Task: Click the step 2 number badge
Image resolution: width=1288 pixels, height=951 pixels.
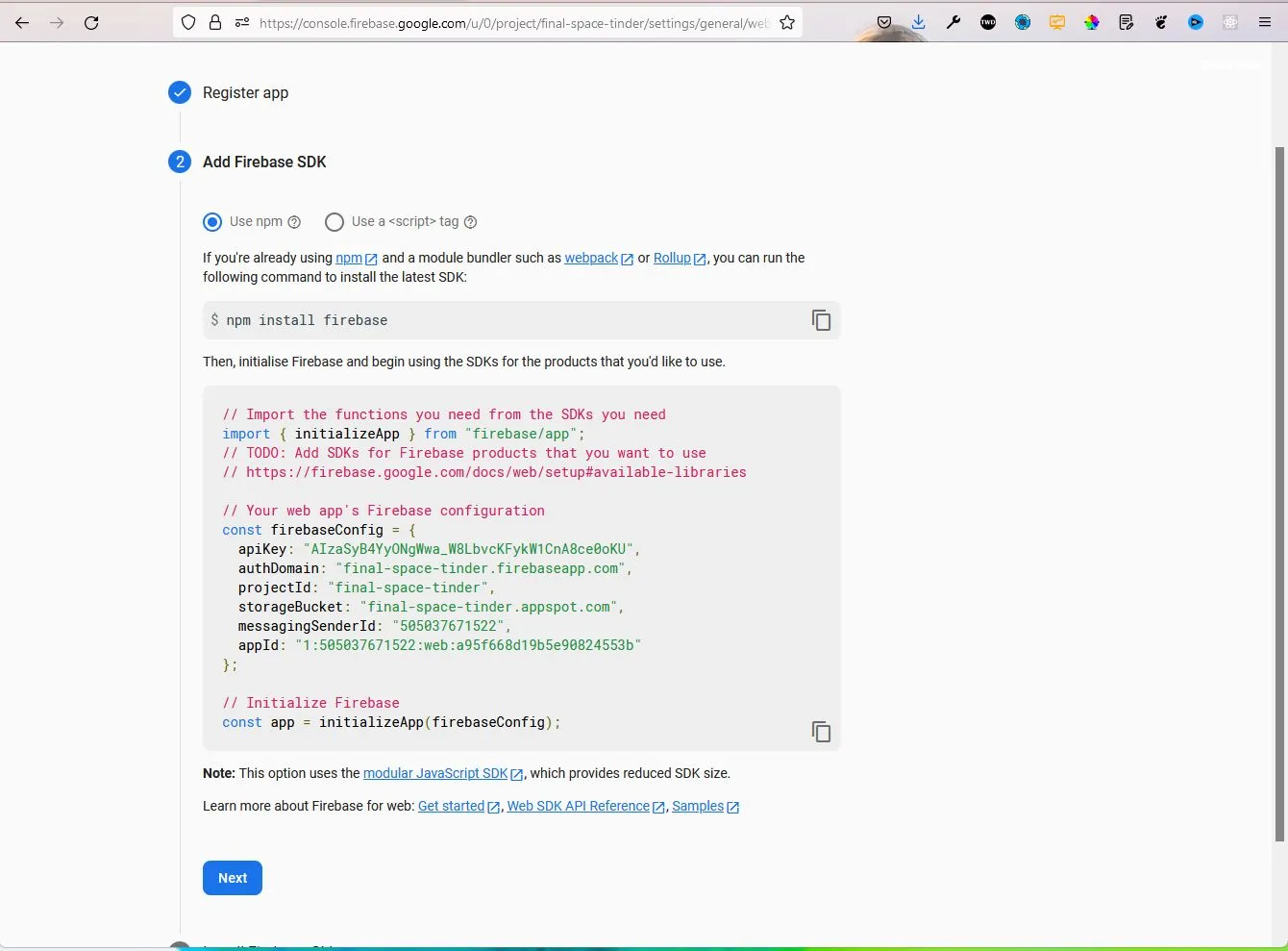Action: point(180,162)
